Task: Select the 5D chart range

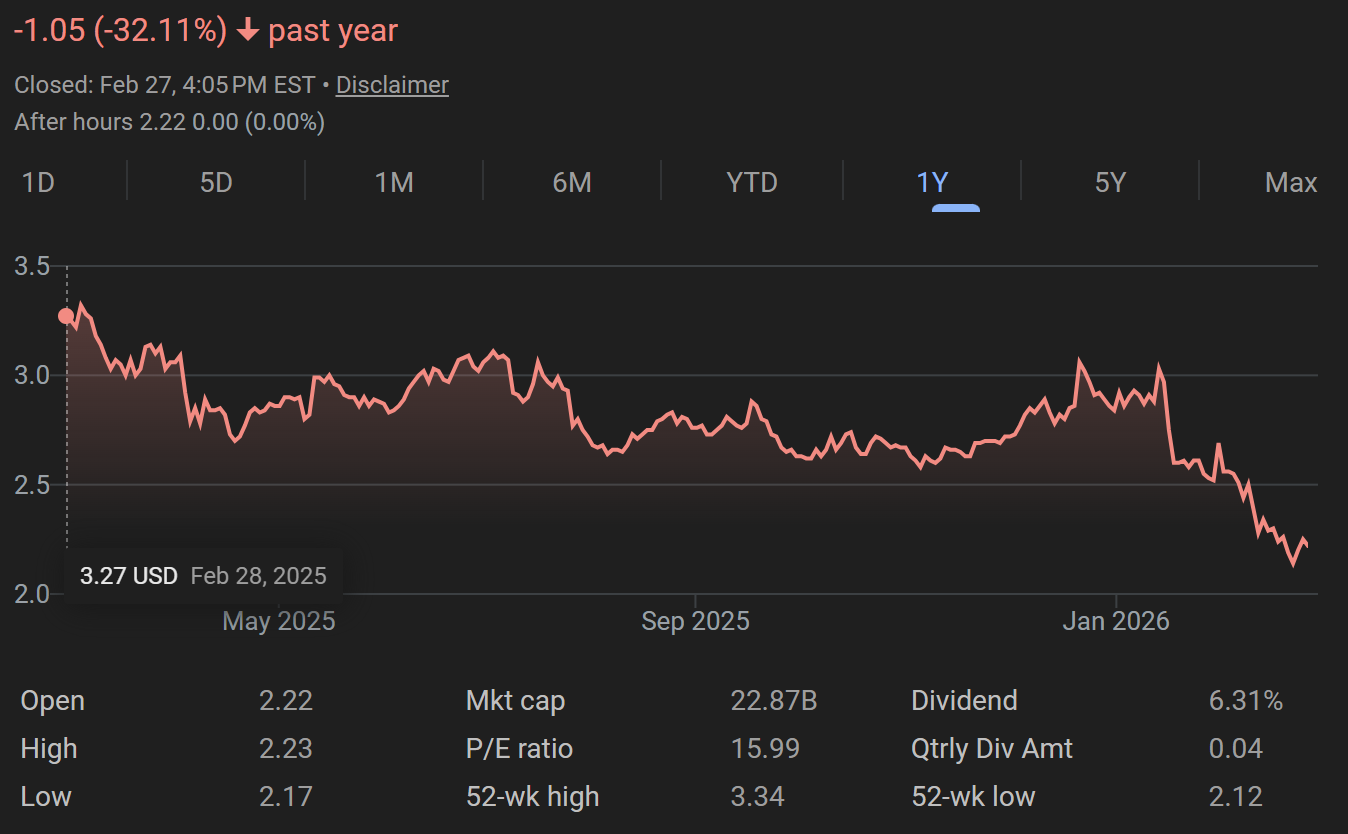Action: click(x=216, y=183)
